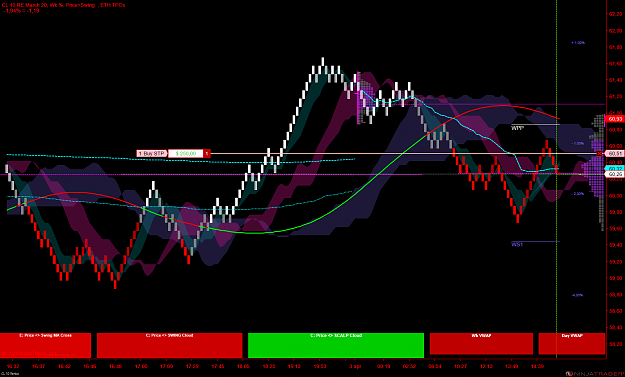This screenshot has width=625, height=377.
Task: Select the green 'C: Price <> SCALP Cloud' panel
Action: coord(336,345)
